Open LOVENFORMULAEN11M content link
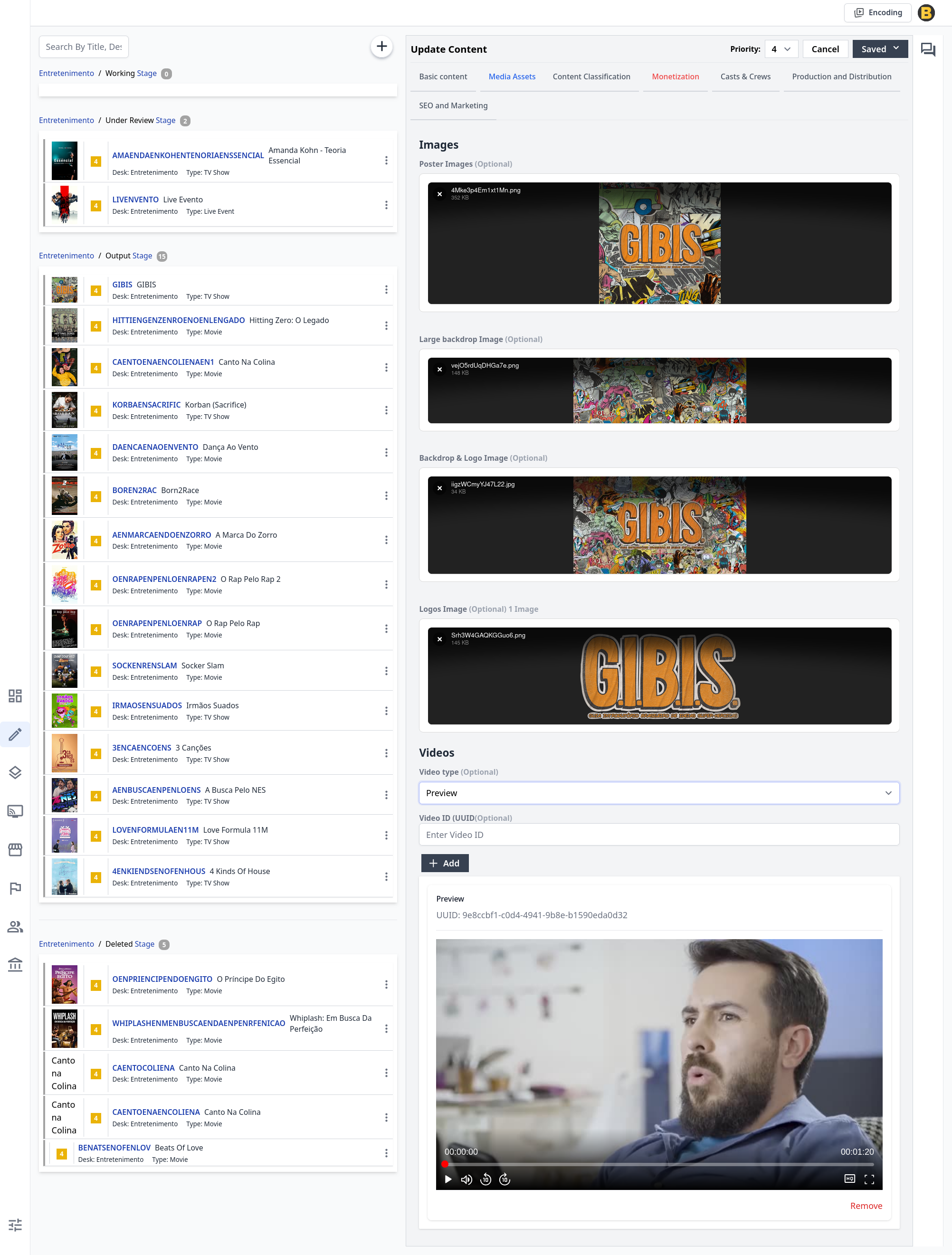Viewport: 952px width, 1255px height. [155, 830]
